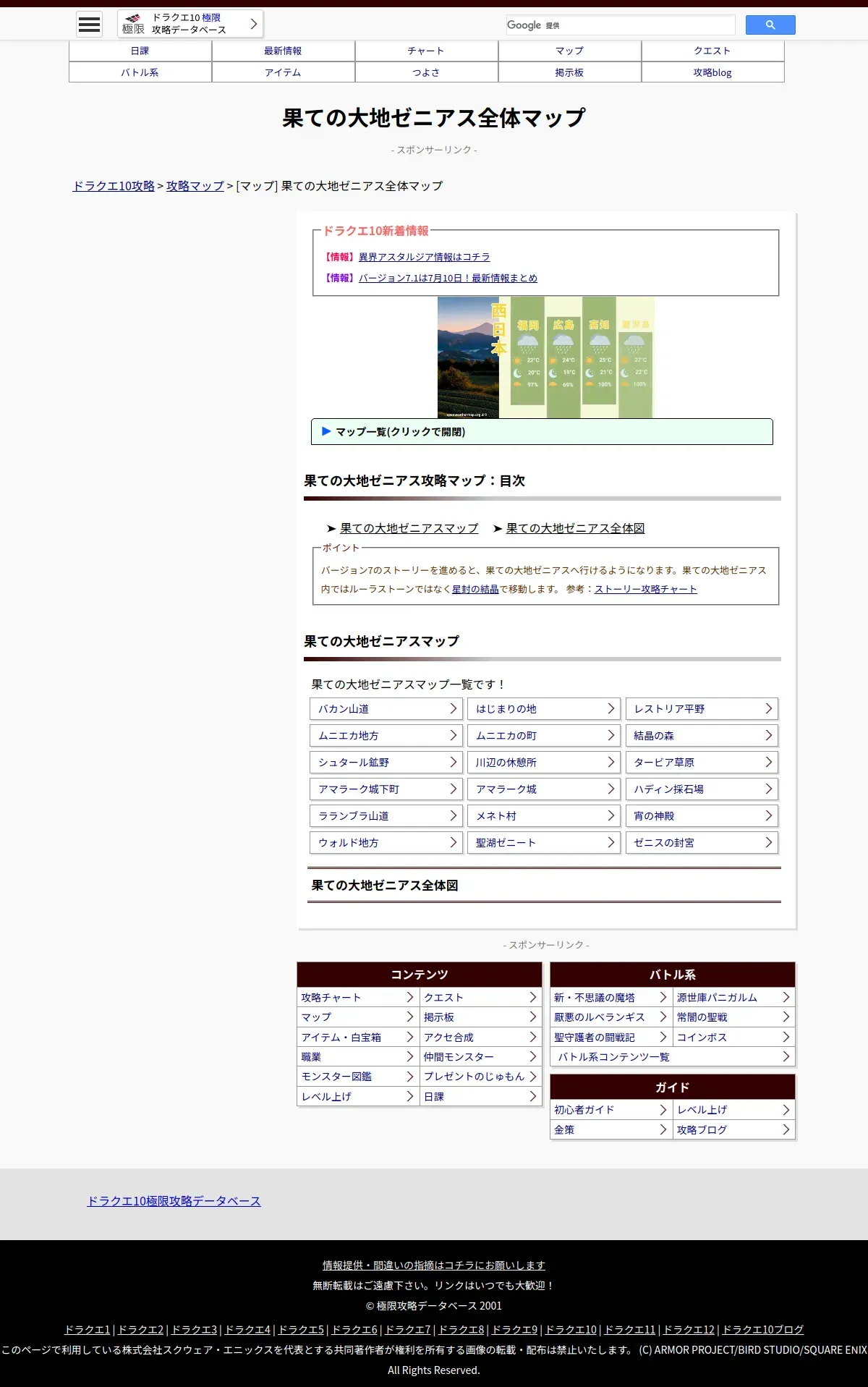This screenshot has height=1387, width=868.
Task: Open the タービア草原 map button
Action: [702, 763]
